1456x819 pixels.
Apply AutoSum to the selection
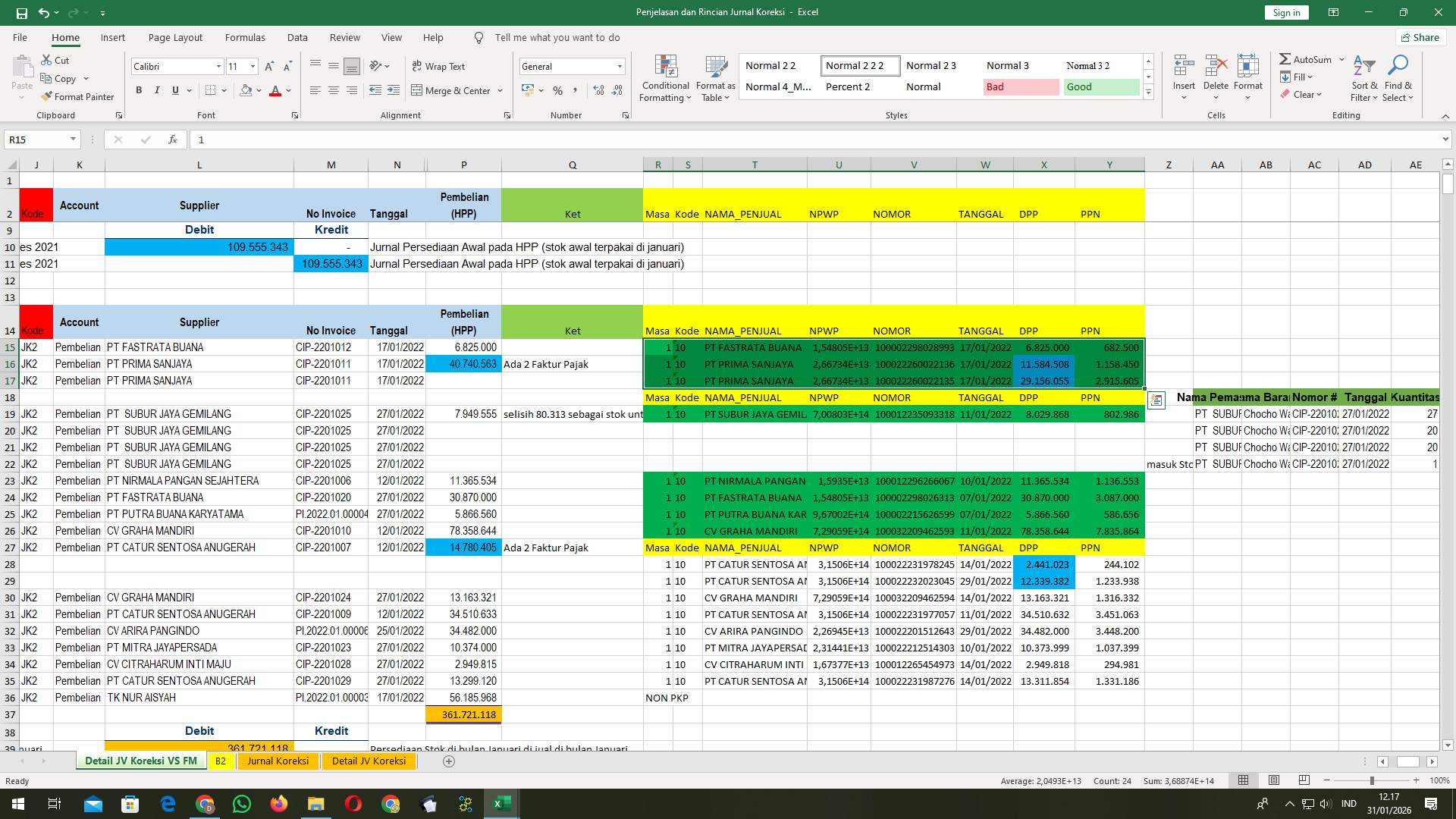(x=1306, y=58)
